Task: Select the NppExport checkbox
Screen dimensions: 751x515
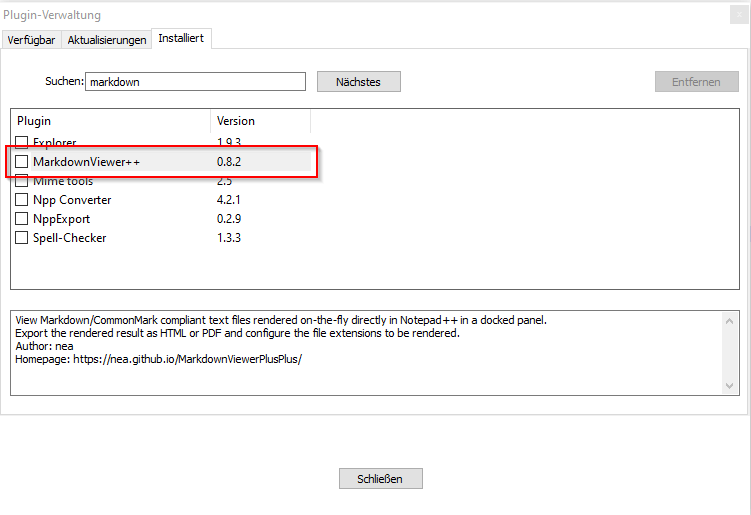Action: [x=22, y=219]
